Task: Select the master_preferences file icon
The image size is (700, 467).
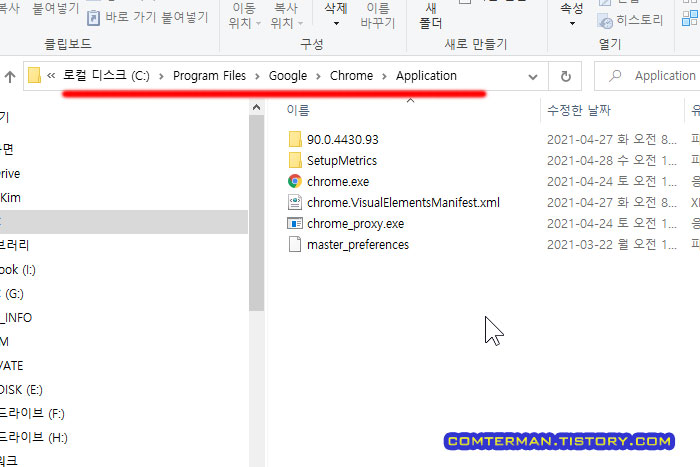Action: point(295,244)
